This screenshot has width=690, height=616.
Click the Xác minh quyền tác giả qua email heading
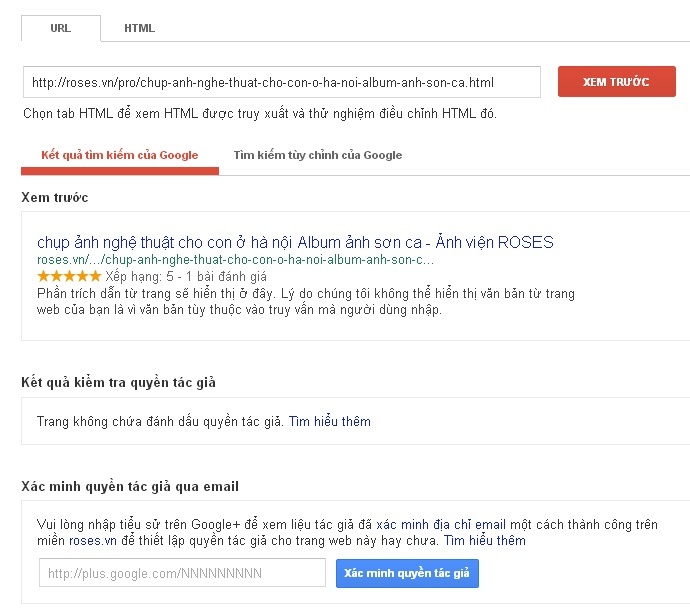pos(130,487)
